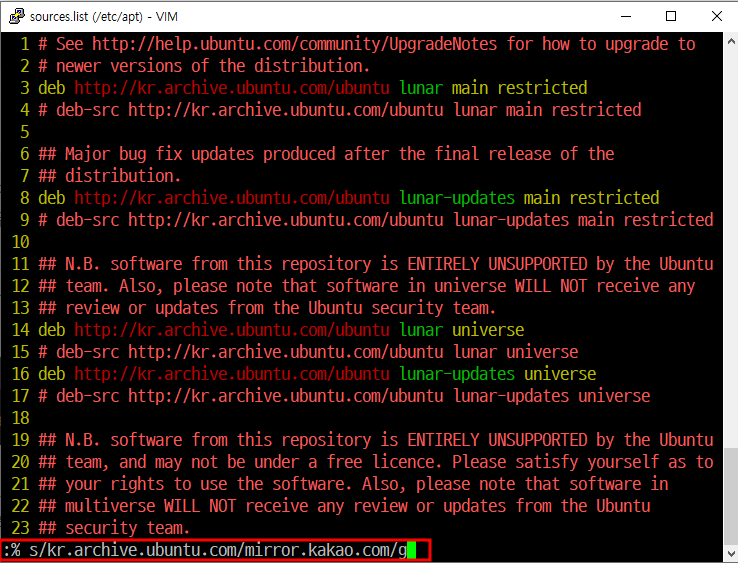This screenshot has width=738, height=563.
Task: Click 'lunar-updates' on line 16
Action: tap(457, 374)
